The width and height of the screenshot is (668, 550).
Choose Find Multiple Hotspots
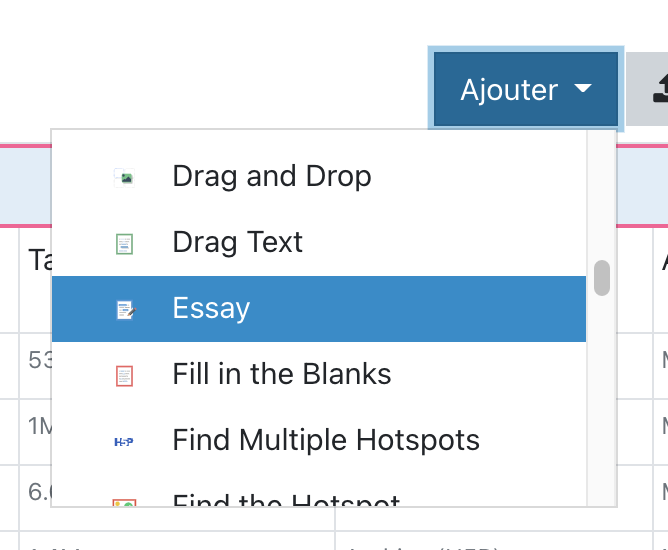tap(325, 441)
